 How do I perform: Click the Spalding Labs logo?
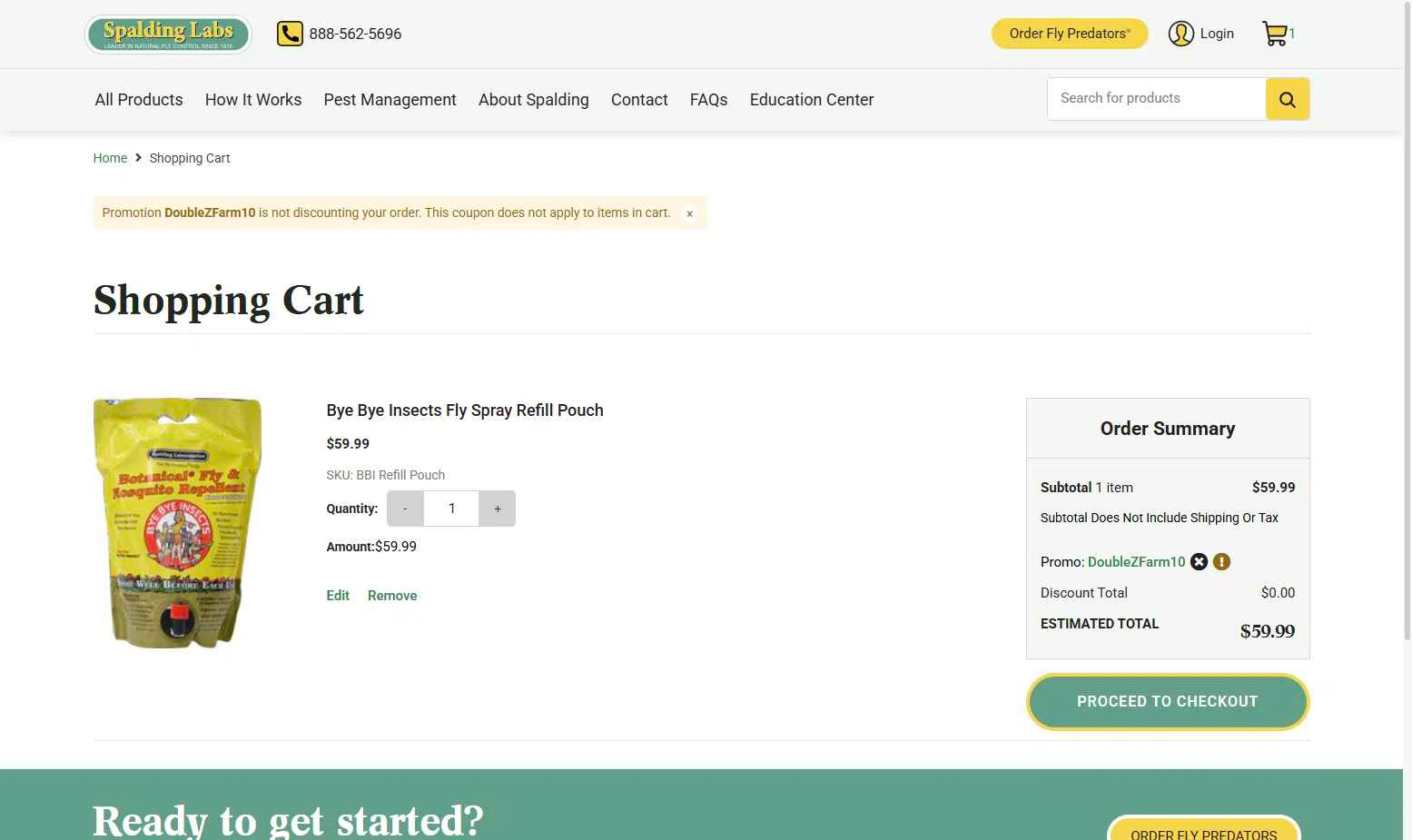168,35
